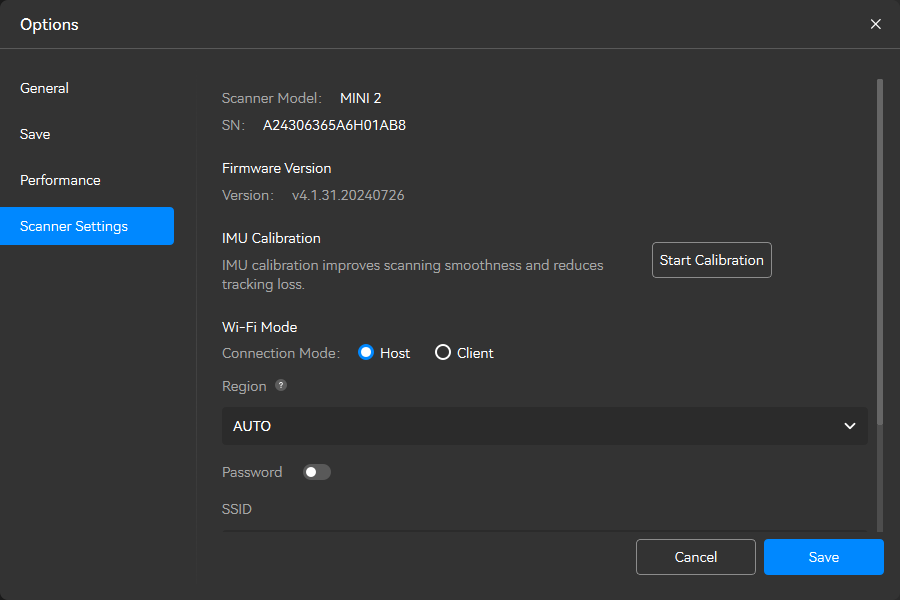900x600 pixels.
Task: Select Client connection mode
Action: pos(443,353)
